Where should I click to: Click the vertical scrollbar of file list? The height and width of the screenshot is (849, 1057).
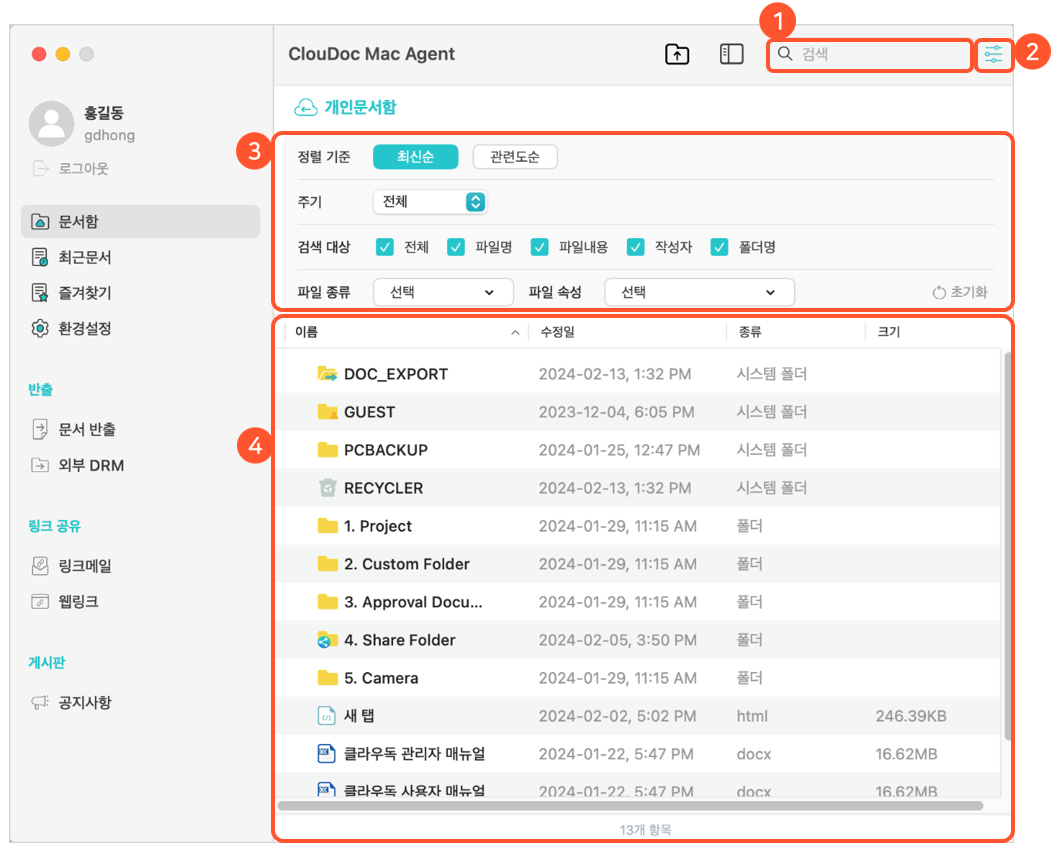coord(1007,546)
